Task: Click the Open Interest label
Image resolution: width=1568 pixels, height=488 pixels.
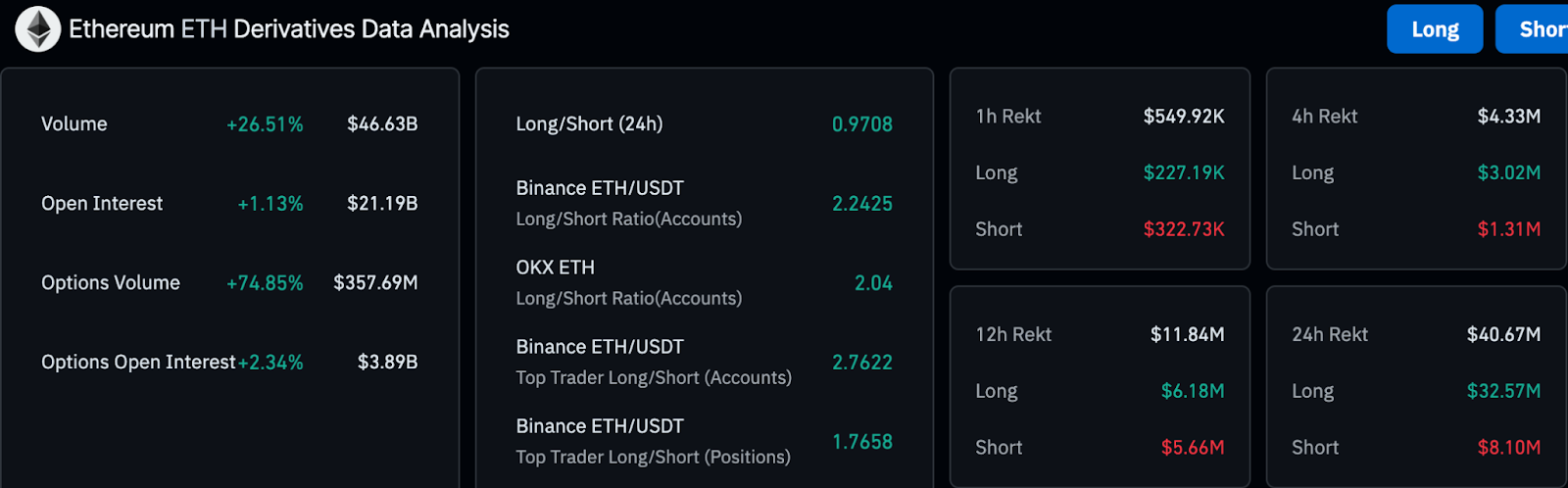Action: coord(102,204)
